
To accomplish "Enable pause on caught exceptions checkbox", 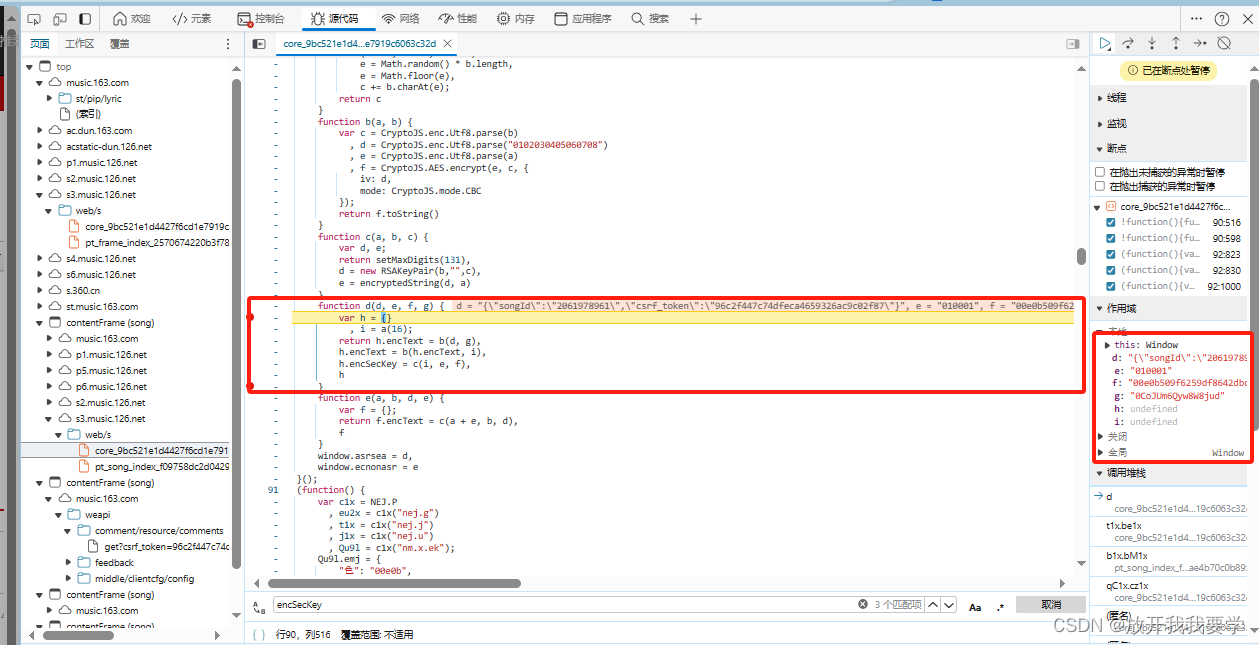I will pos(1101,186).
